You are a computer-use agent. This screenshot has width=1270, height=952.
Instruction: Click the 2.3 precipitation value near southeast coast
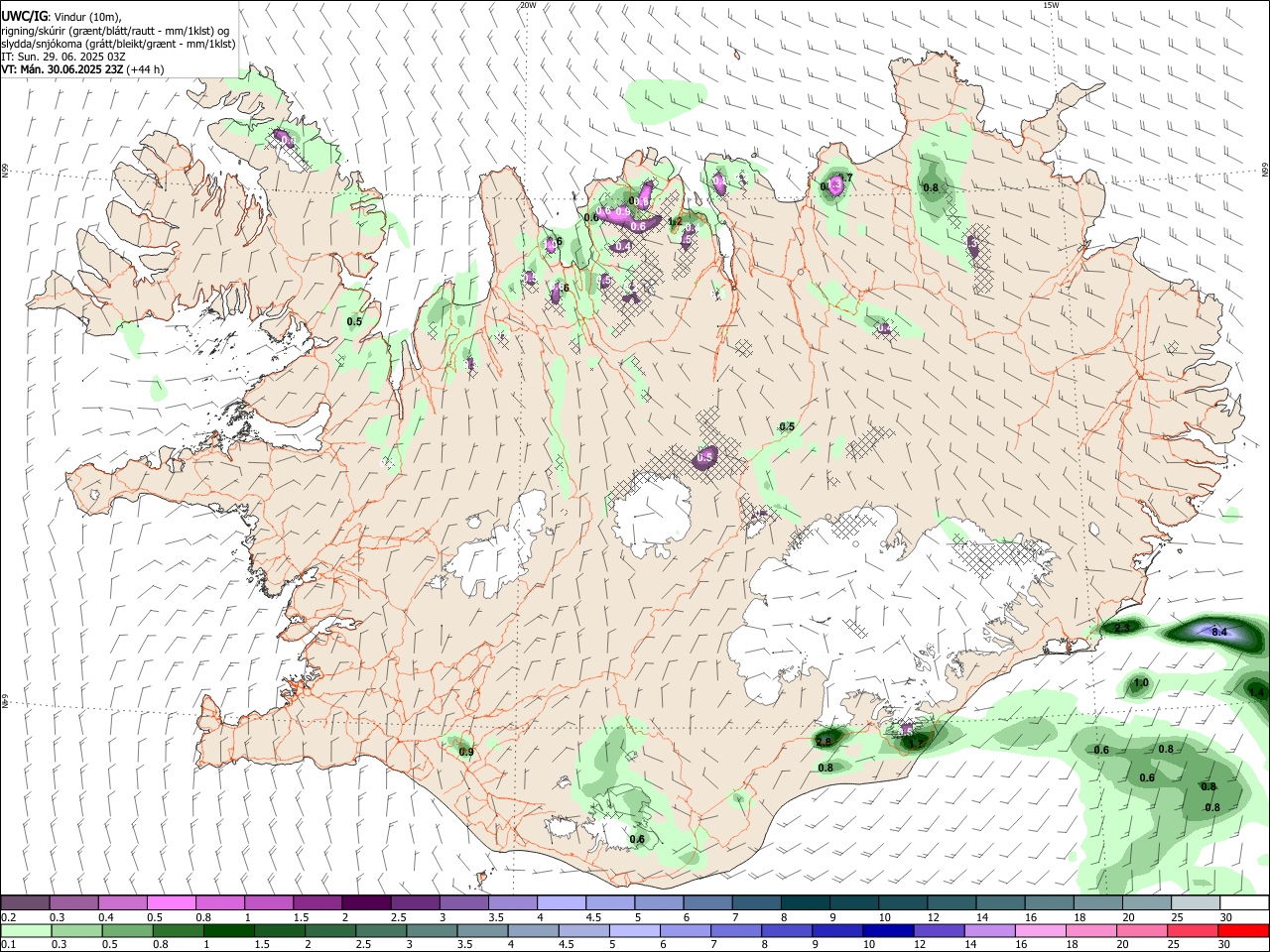(1122, 628)
